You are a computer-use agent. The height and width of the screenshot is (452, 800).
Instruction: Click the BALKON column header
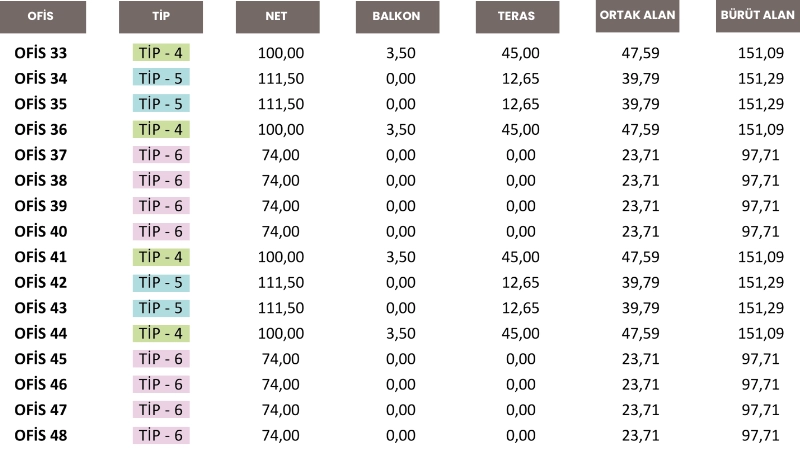397,17
